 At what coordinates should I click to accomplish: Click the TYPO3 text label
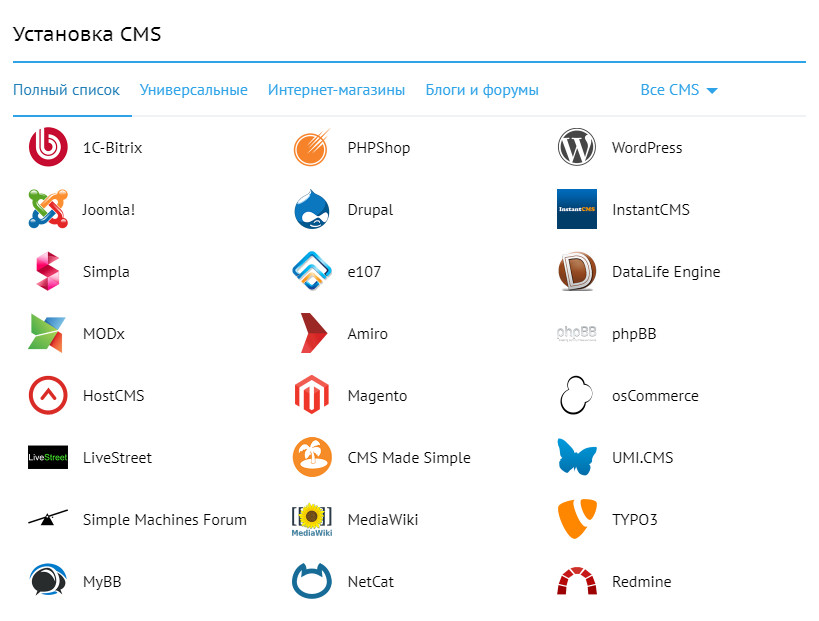click(x=634, y=520)
